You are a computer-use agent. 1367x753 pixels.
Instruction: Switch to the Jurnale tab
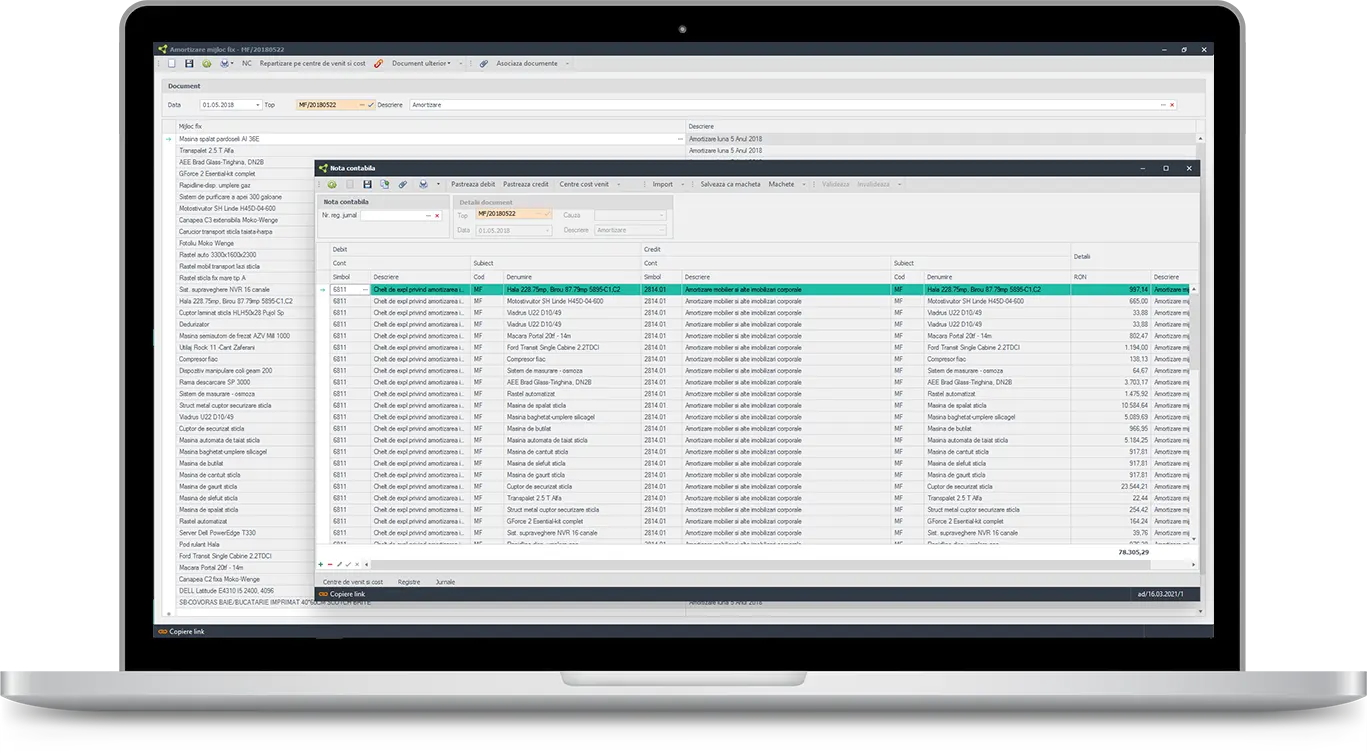445,581
